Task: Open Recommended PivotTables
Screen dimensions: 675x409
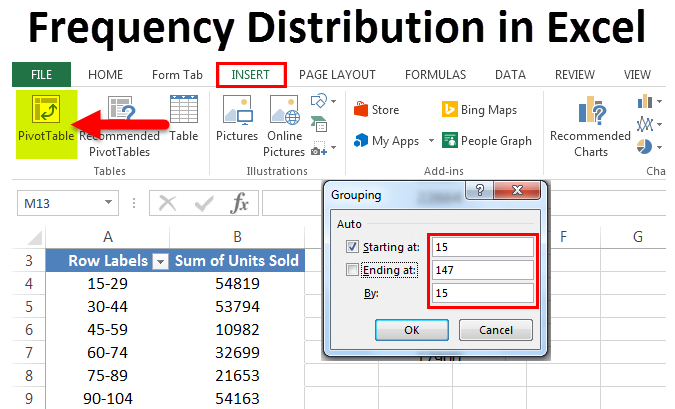Action: pyautogui.click(x=121, y=125)
